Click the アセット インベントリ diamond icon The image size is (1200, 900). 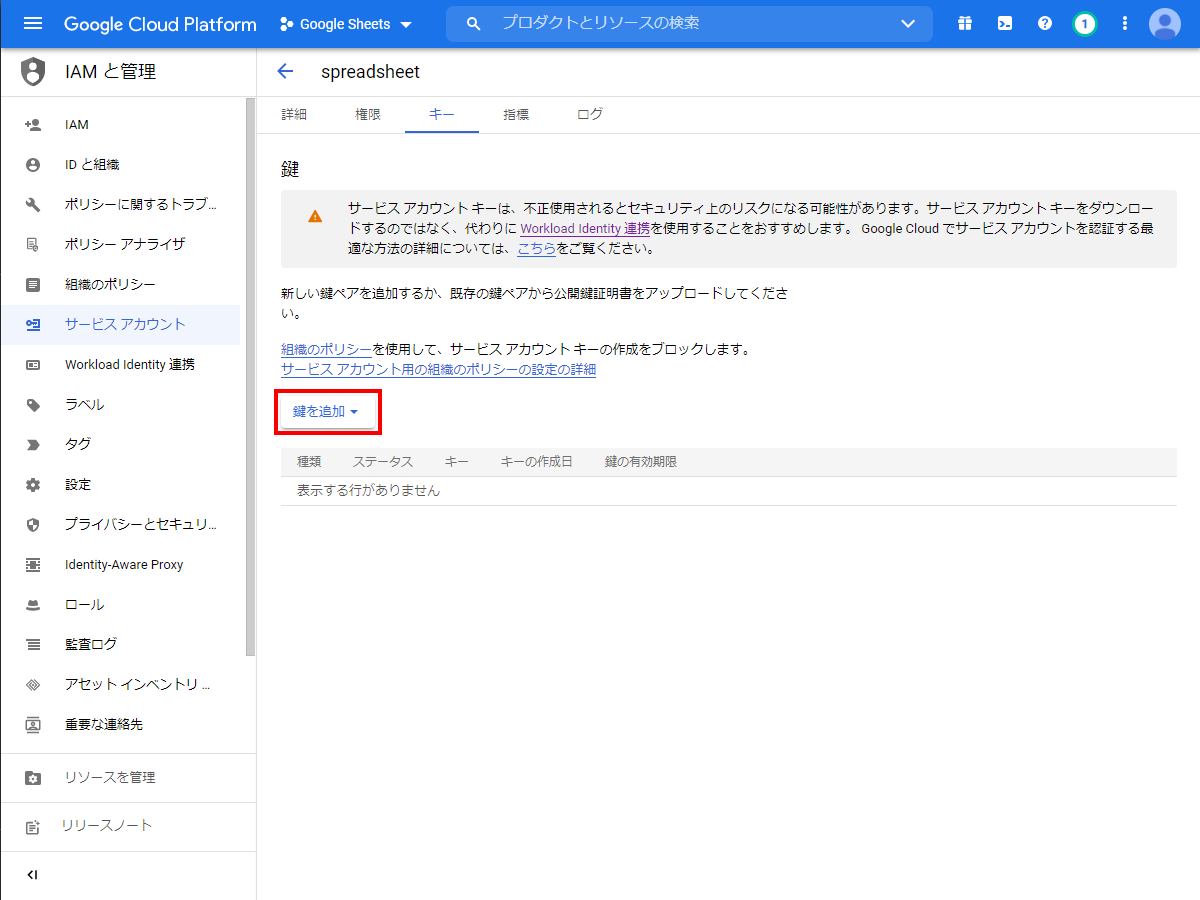(x=33, y=685)
